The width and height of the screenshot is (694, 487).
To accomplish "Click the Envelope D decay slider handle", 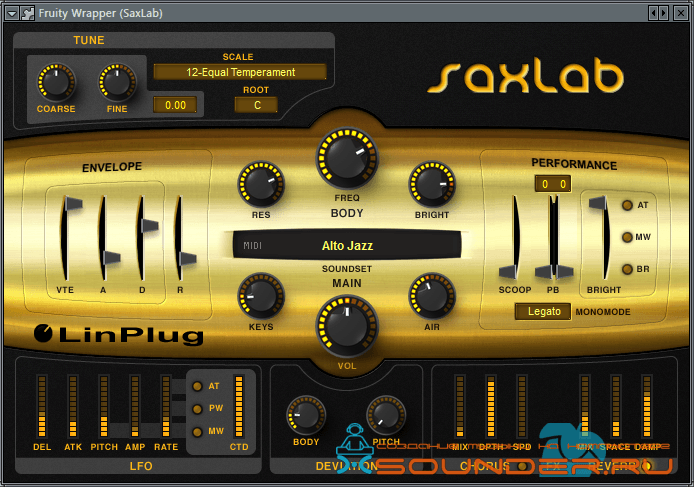I will click(150, 225).
